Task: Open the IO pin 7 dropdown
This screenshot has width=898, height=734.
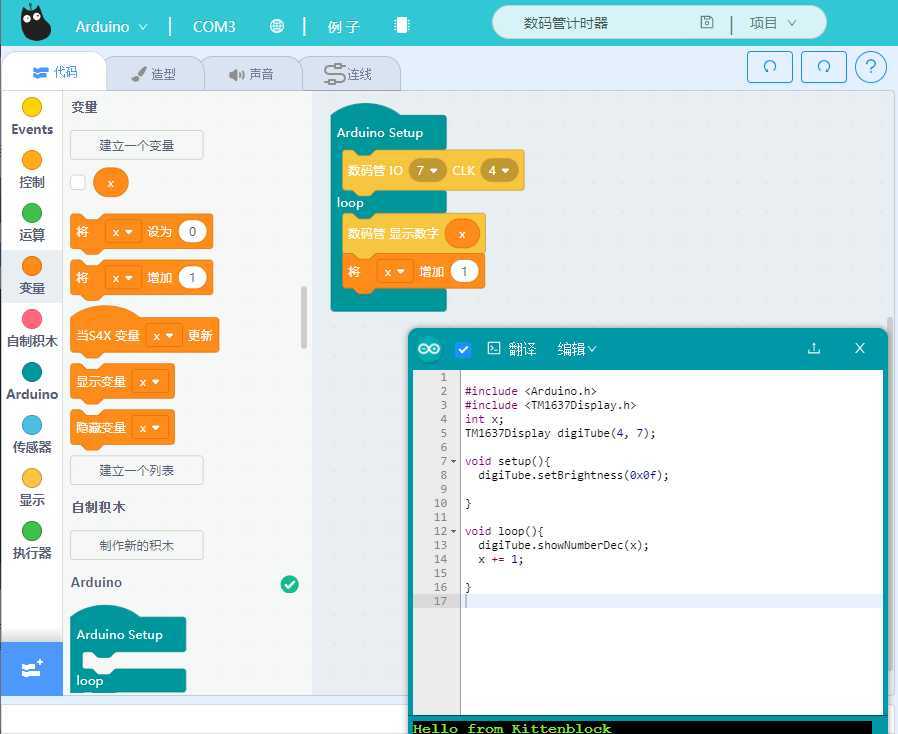Action: 427,171
